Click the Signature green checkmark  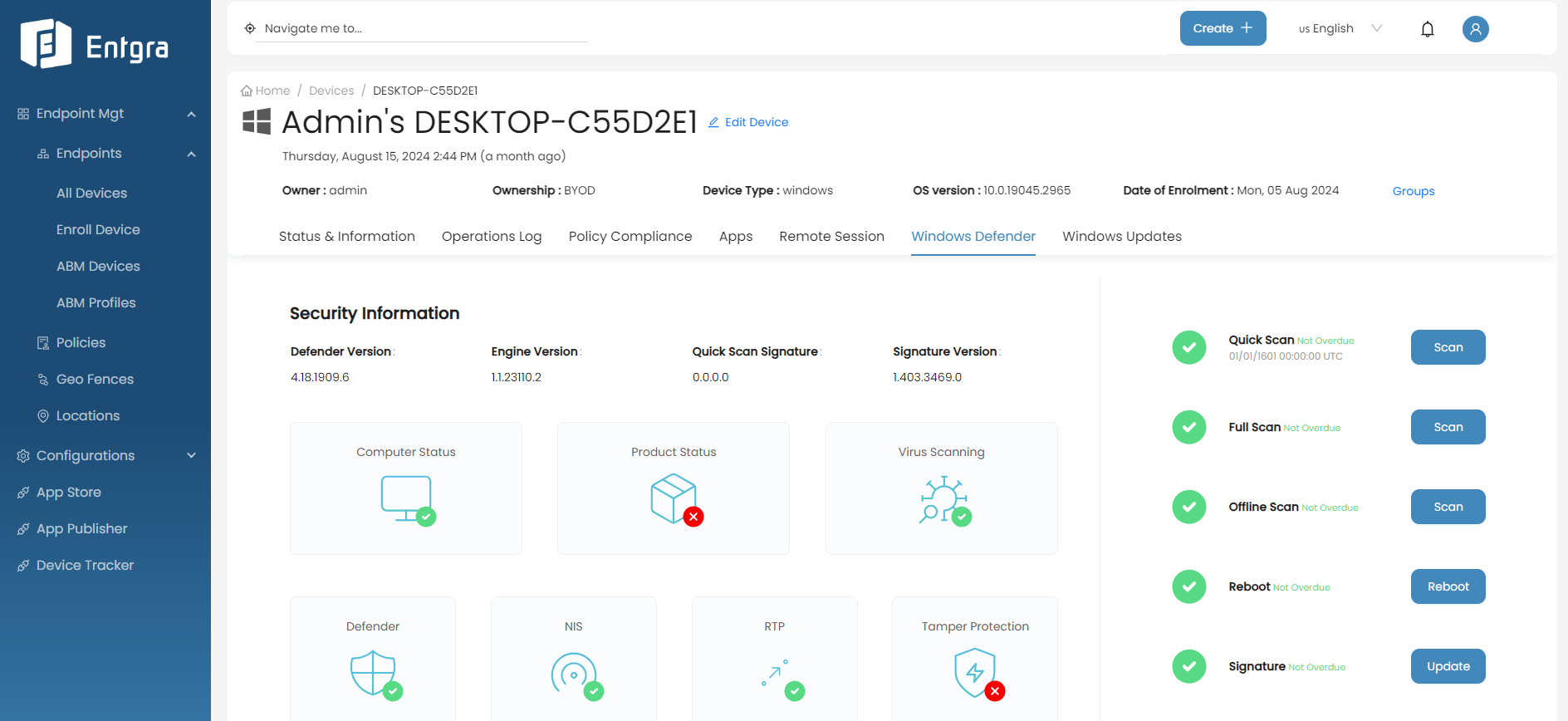[x=1189, y=666]
